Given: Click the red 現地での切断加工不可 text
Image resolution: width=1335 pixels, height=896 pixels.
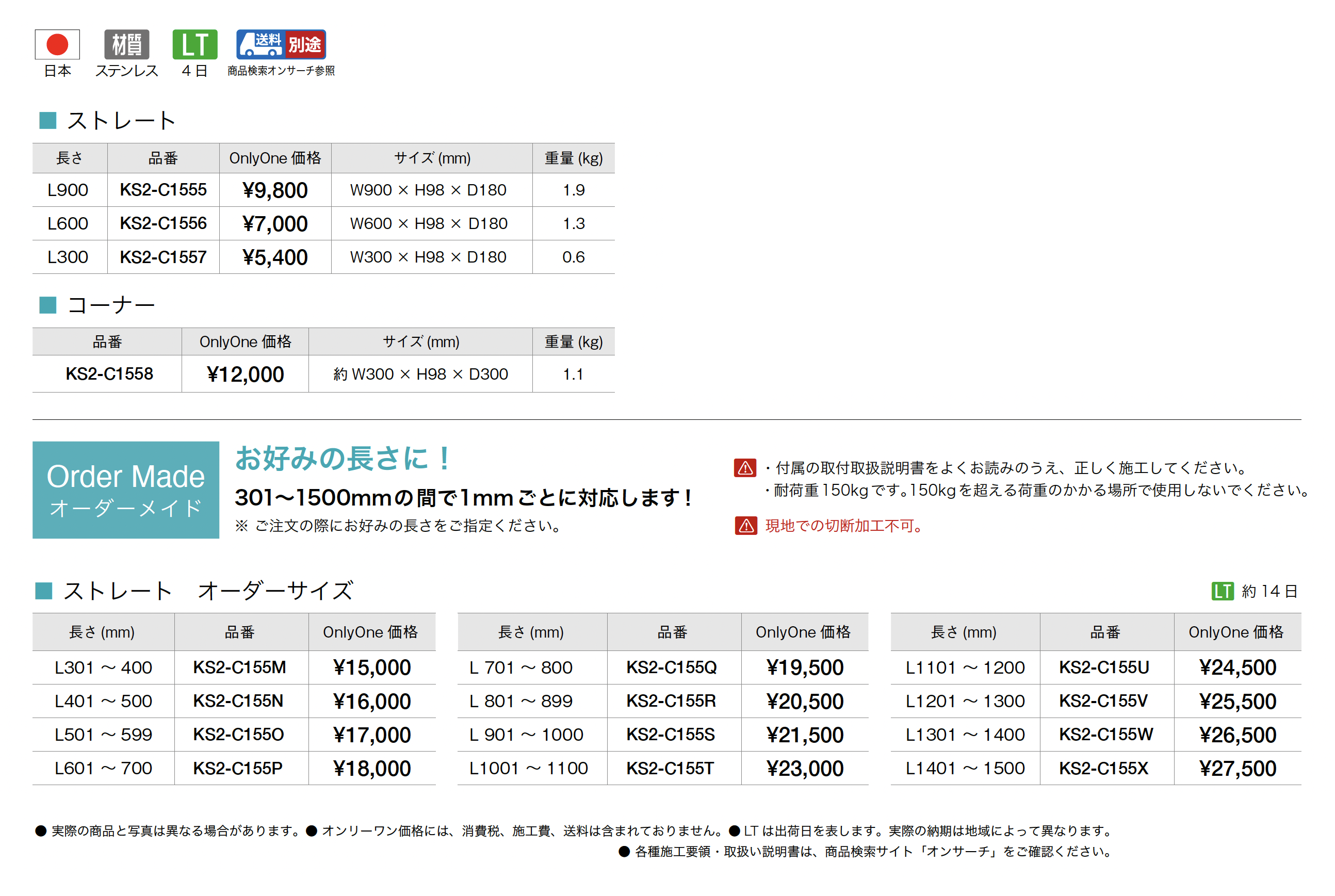Looking at the screenshot, I should tap(843, 526).
